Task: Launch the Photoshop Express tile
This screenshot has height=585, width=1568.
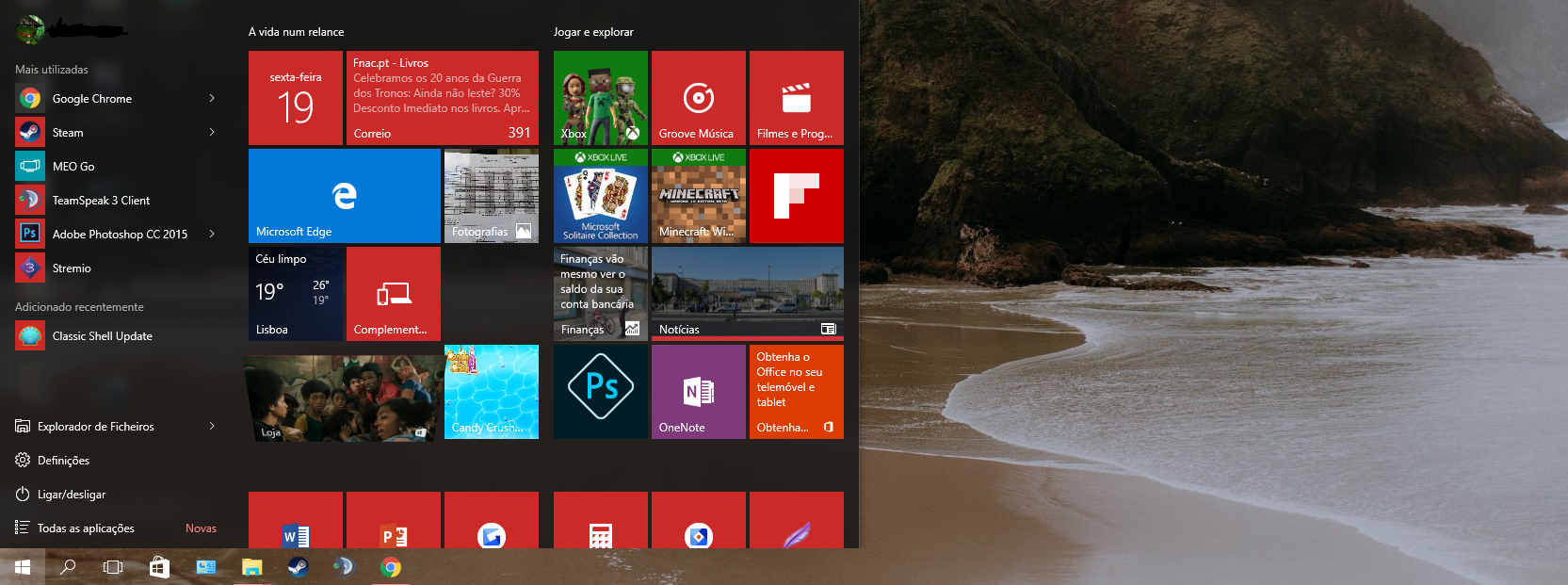Action: click(601, 392)
